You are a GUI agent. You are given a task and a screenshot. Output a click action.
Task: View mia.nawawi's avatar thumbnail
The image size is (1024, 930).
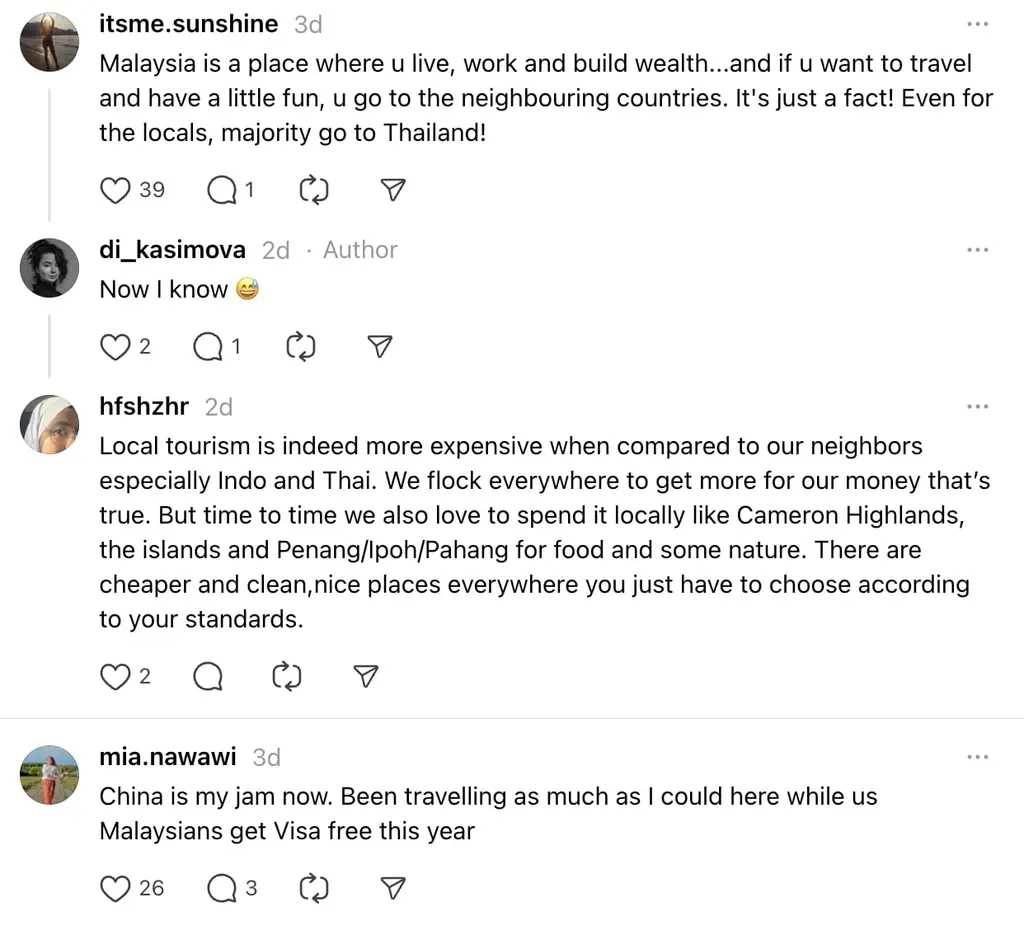49,775
